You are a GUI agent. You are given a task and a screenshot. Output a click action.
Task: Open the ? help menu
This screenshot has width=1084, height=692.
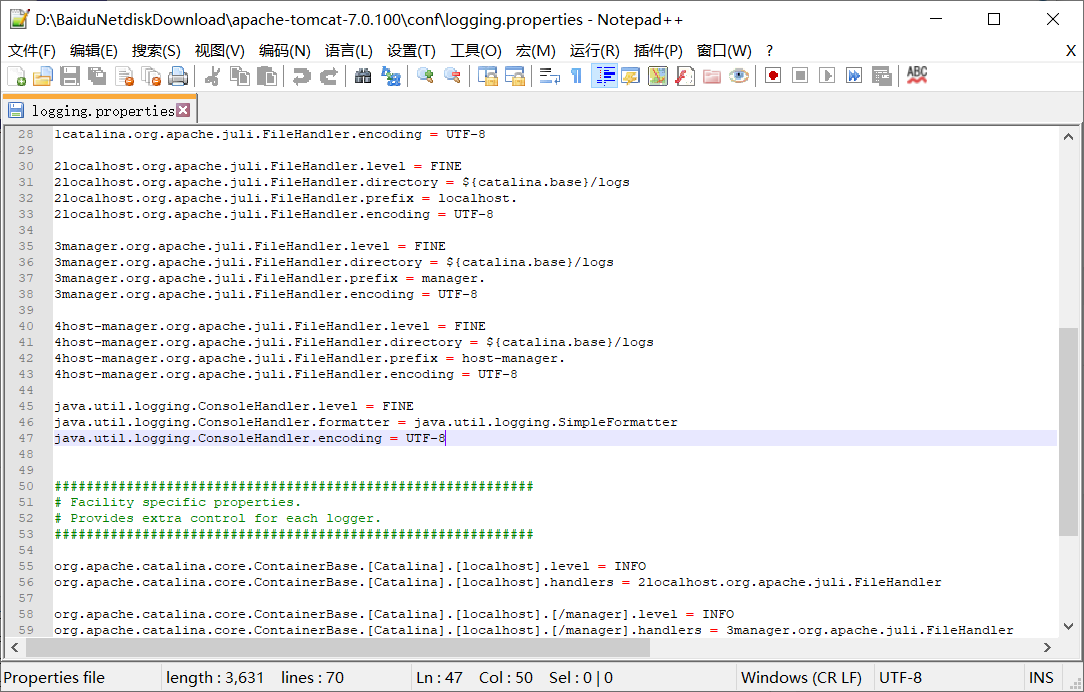pos(769,50)
